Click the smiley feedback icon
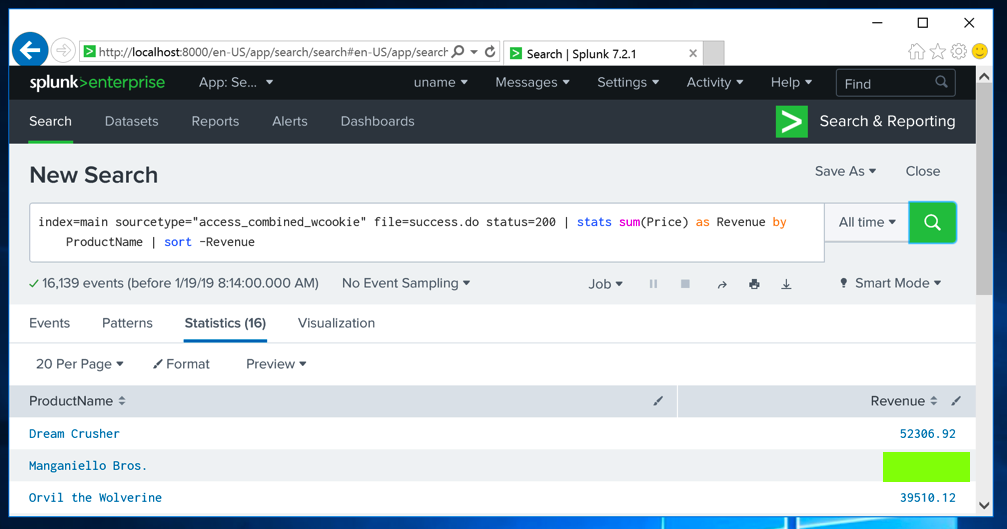 coord(979,51)
